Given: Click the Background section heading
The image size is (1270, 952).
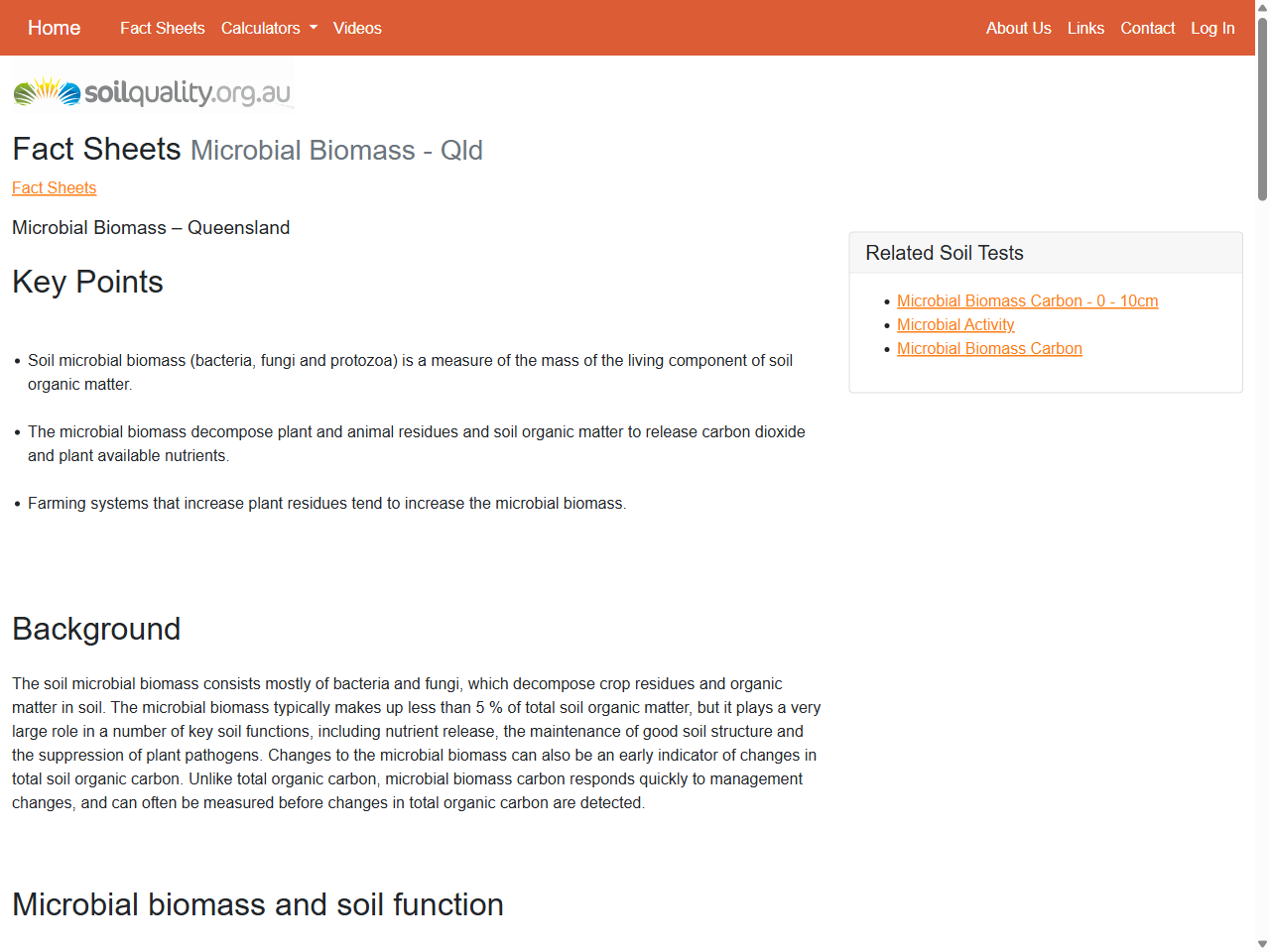Looking at the screenshot, I should [x=96, y=629].
